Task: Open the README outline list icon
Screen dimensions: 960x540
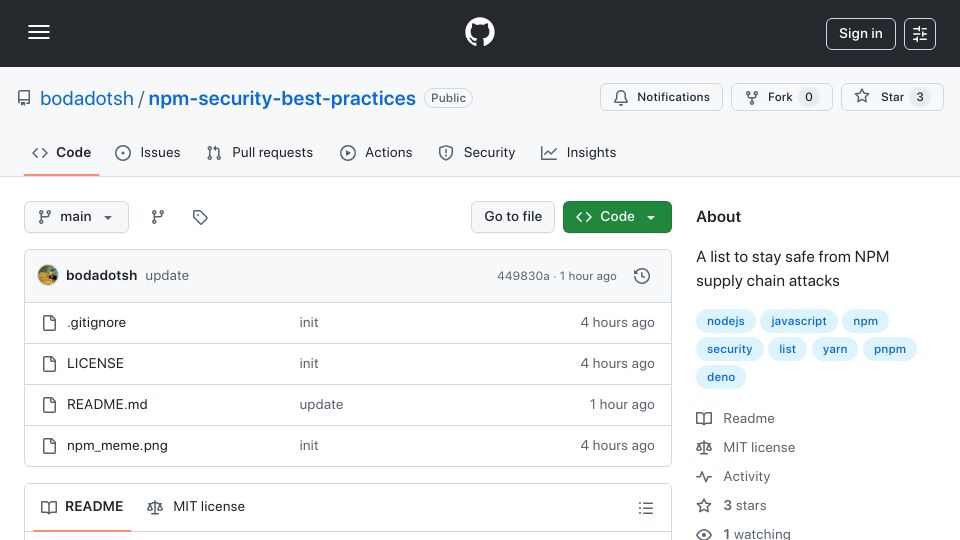Action: (x=645, y=508)
